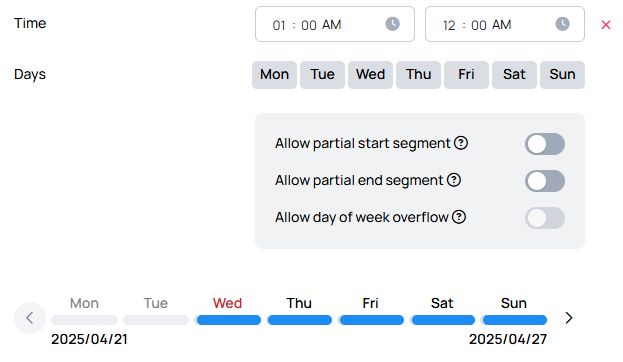
Task: Select the Wed day button
Action: (370, 75)
